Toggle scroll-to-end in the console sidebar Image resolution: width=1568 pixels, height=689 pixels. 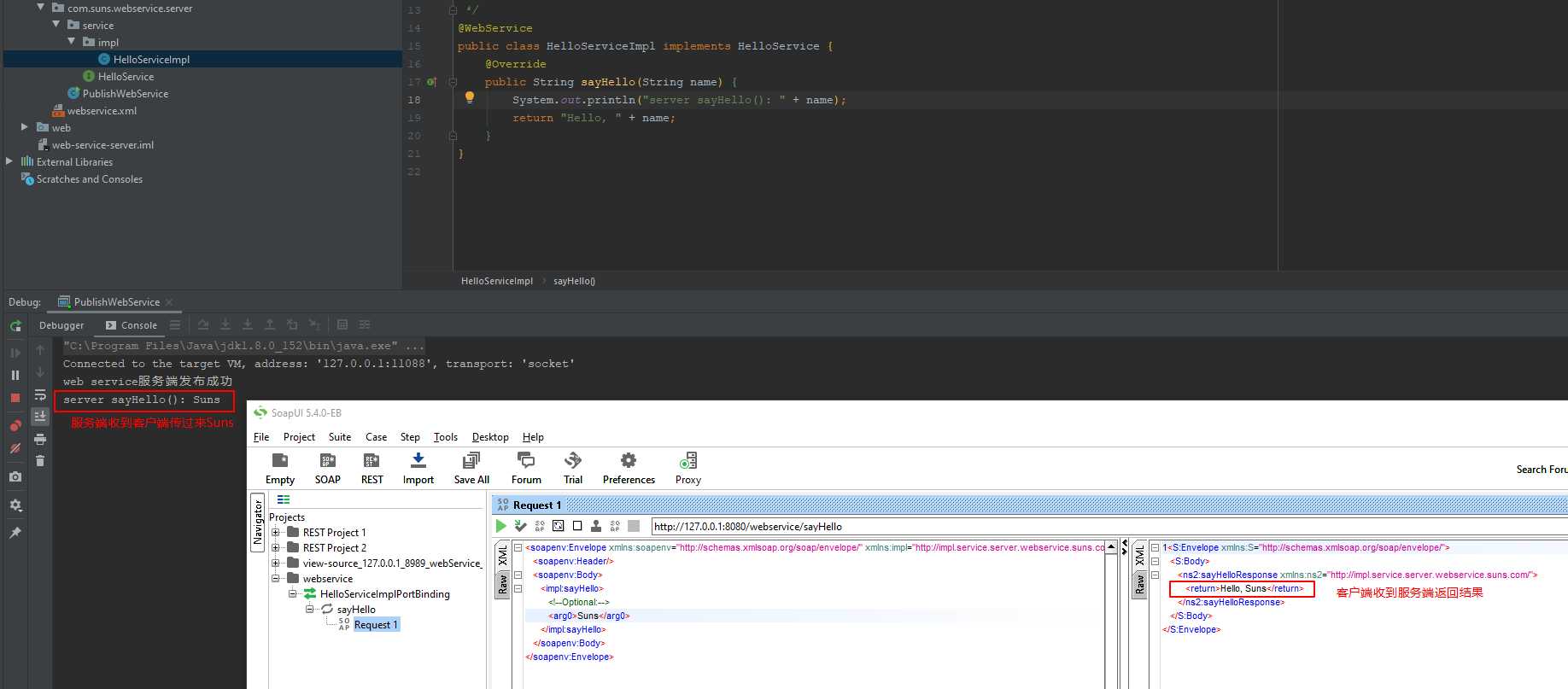(40, 416)
